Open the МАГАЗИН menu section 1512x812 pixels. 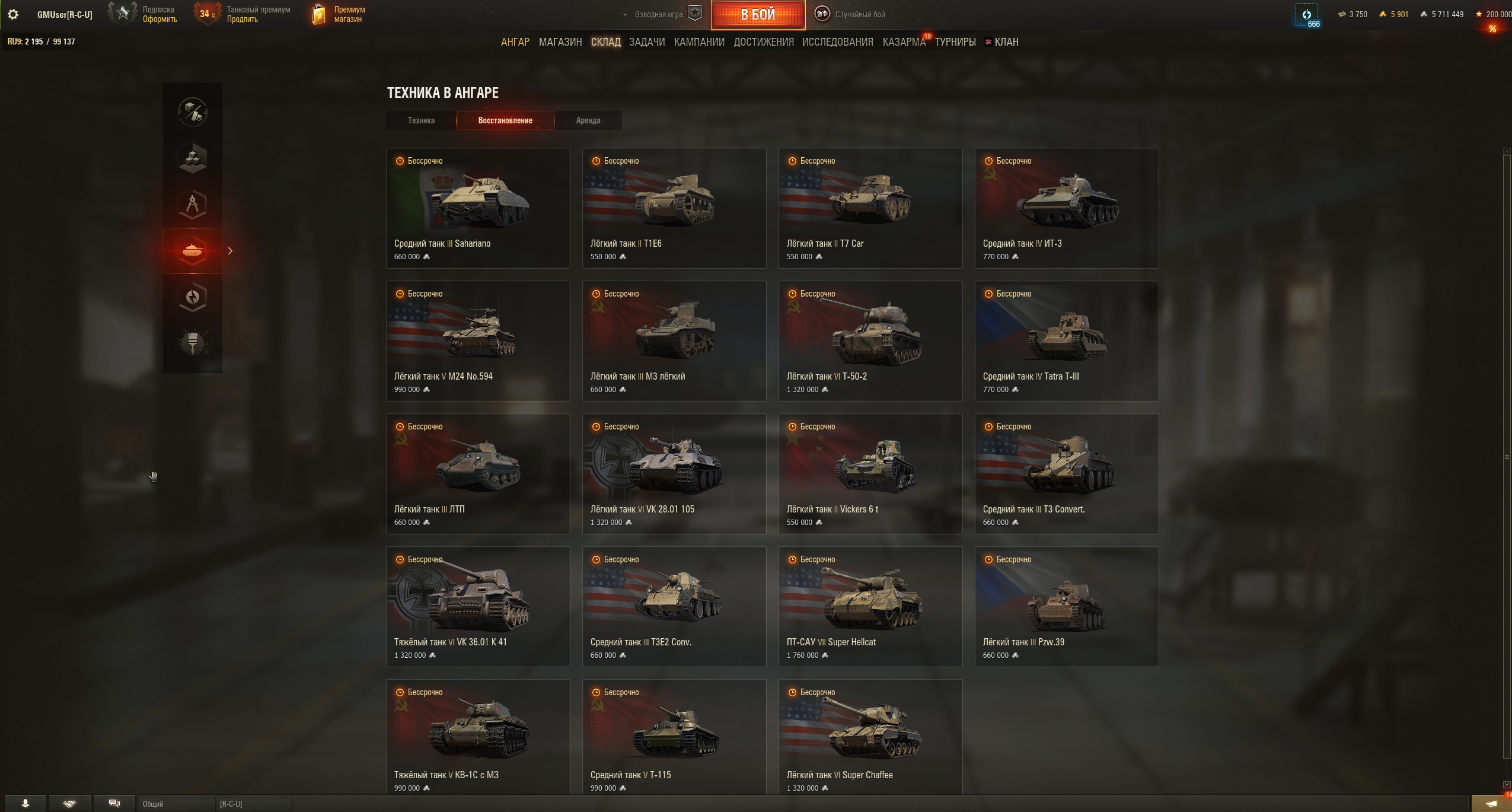pyautogui.click(x=560, y=42)
